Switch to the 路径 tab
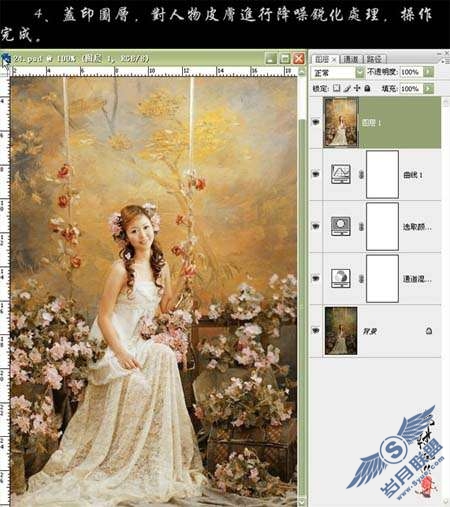The height and width of the screenshot is (507, 450). (374, 59)
